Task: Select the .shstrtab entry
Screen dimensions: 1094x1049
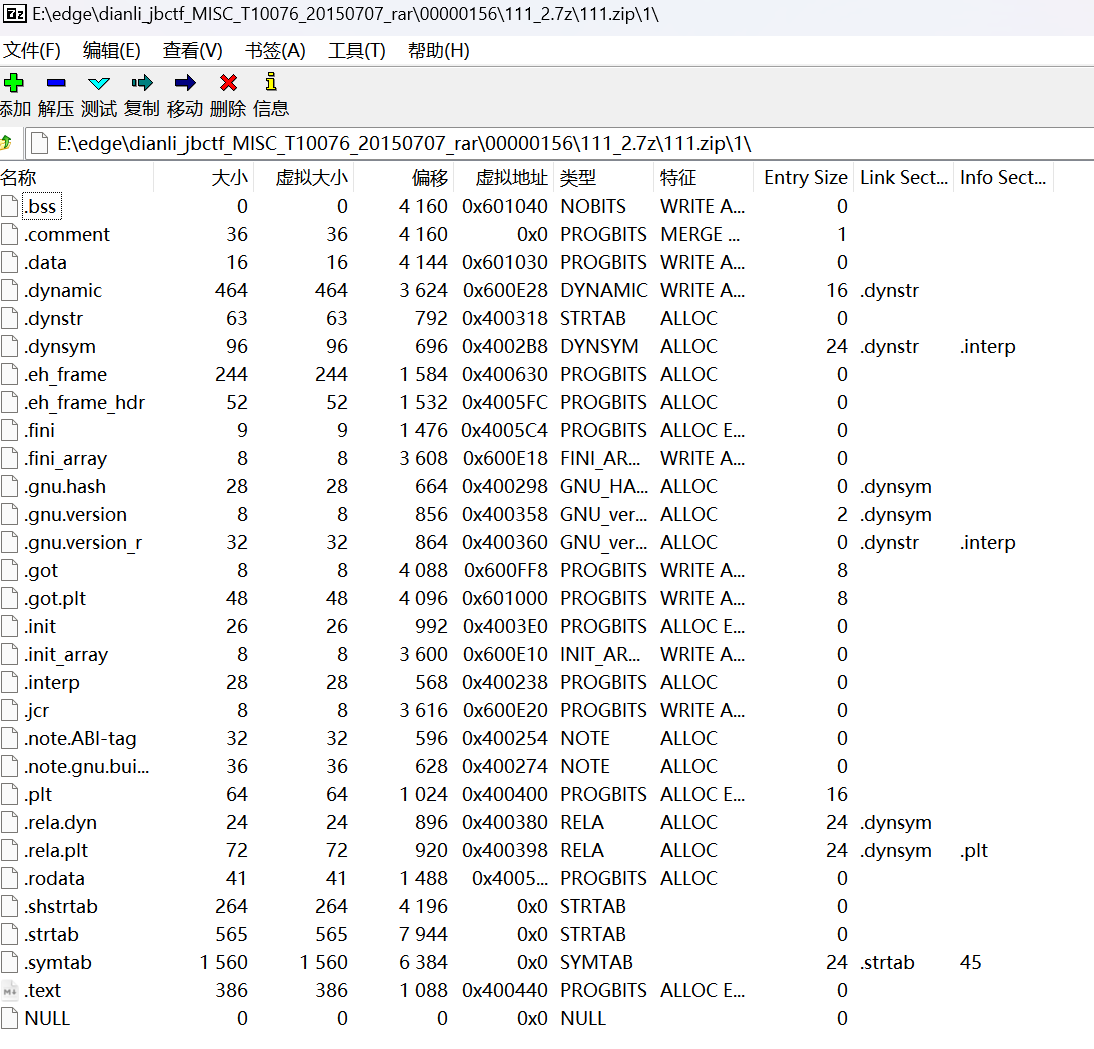Action: [x=61, y=907]
